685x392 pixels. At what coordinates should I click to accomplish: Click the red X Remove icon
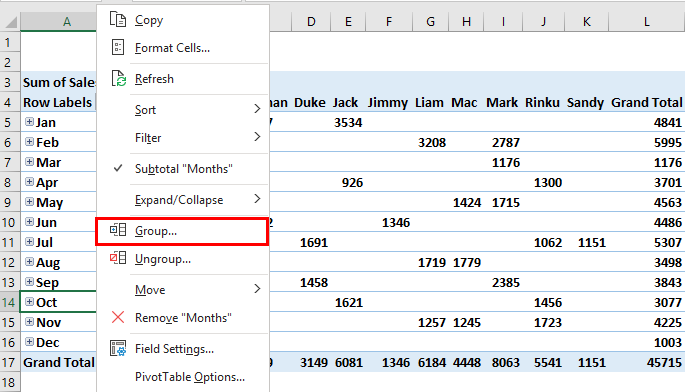(118, 317)
